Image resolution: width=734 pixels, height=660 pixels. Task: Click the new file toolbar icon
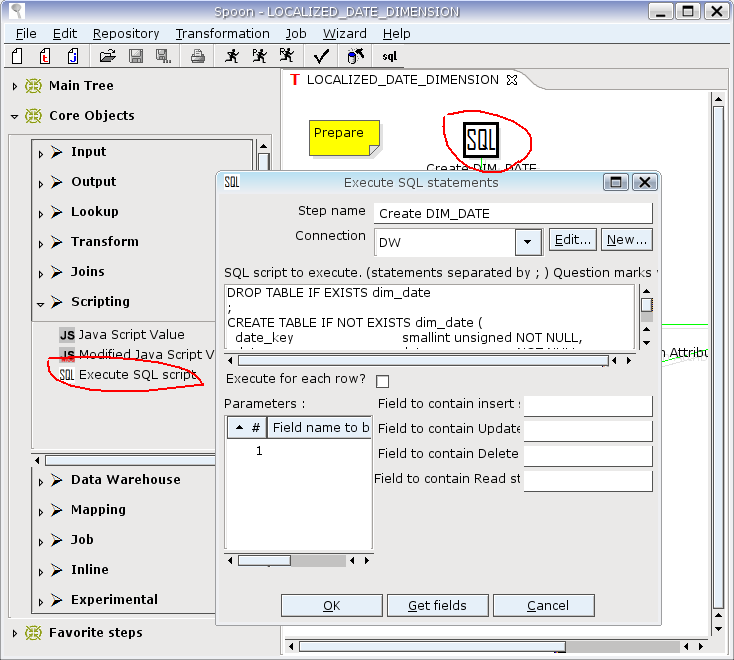click(17, 56)
